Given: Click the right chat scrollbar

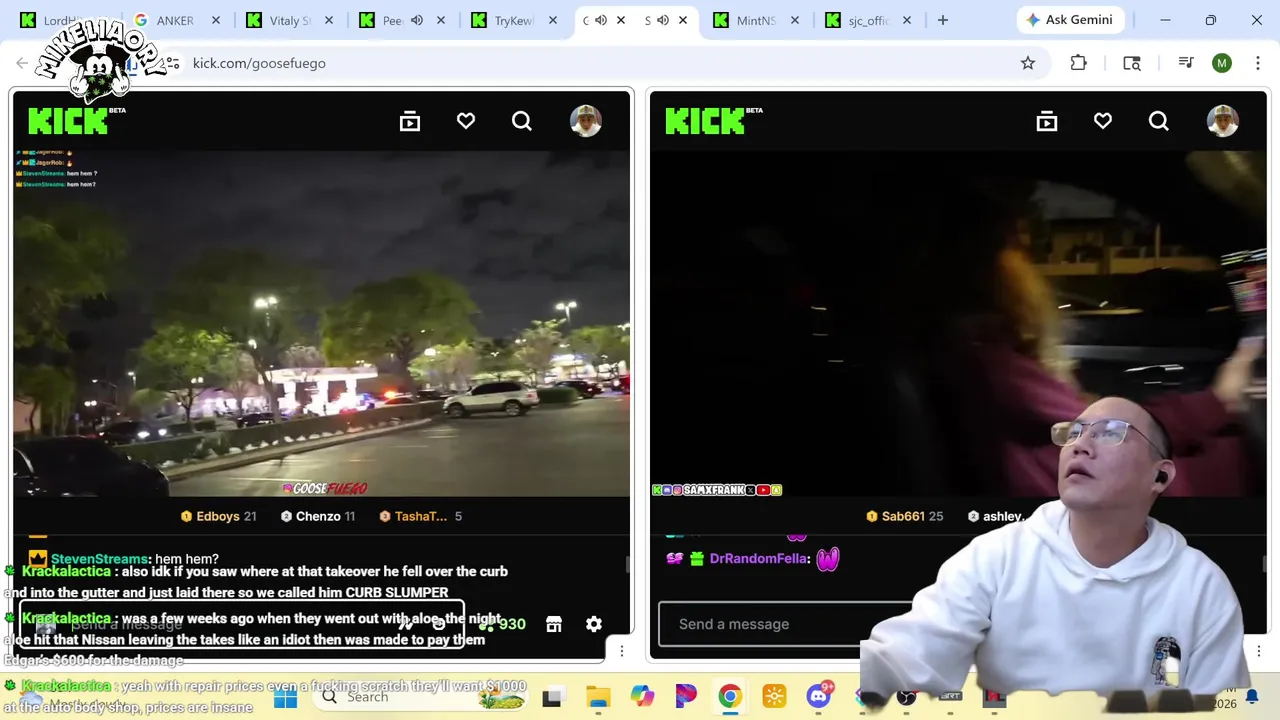Looking at the screenshot, I should (x=1264, y=565).
